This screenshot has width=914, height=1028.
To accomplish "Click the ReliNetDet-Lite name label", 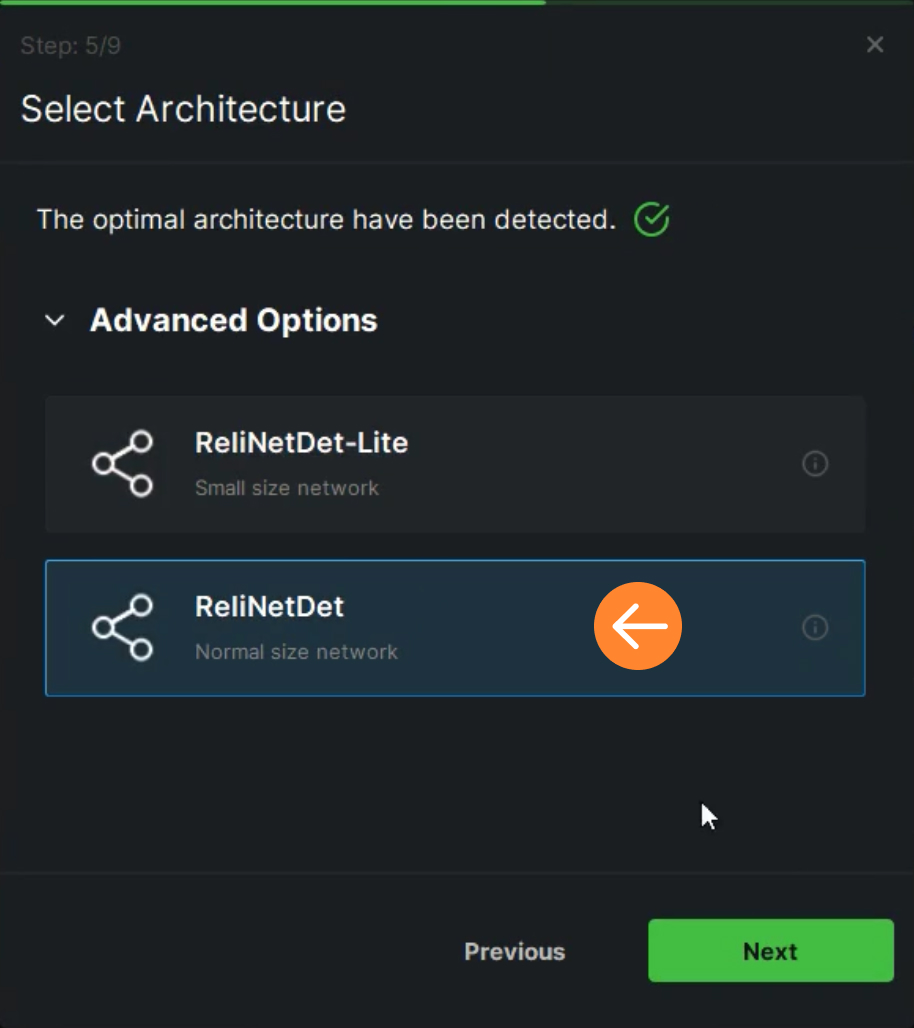I will coord(302,443).
